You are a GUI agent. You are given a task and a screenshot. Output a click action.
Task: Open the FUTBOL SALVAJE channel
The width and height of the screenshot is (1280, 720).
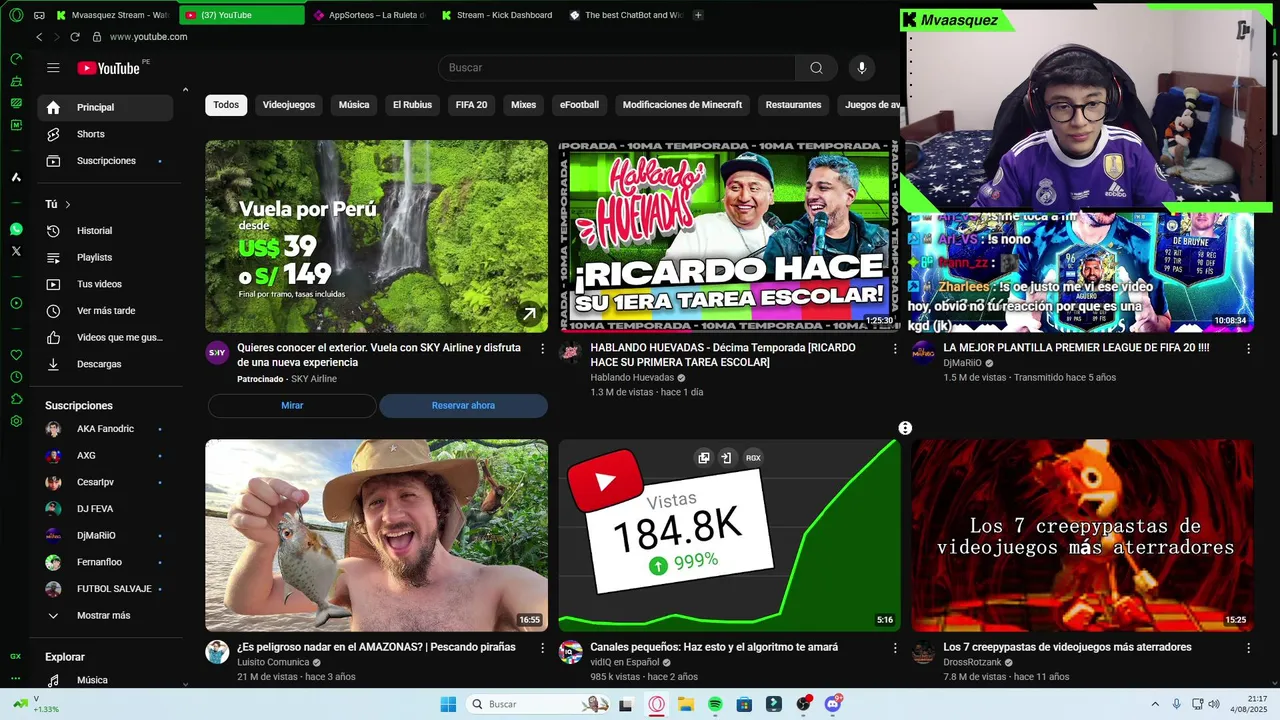[105, 589]
